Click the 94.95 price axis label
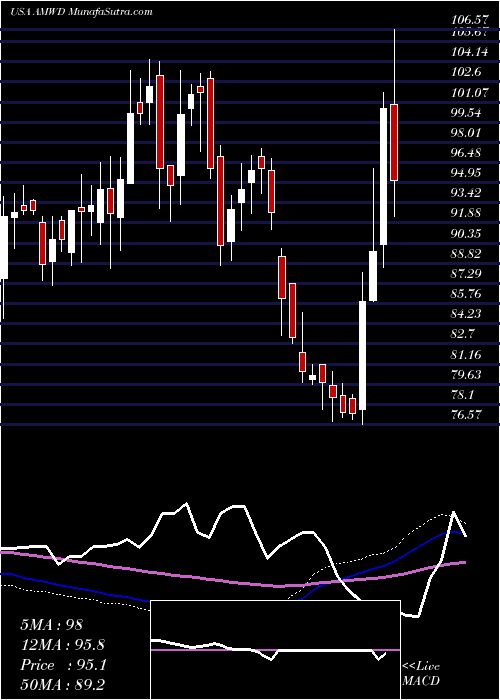 pyautogui.click(x=466, y=172)
